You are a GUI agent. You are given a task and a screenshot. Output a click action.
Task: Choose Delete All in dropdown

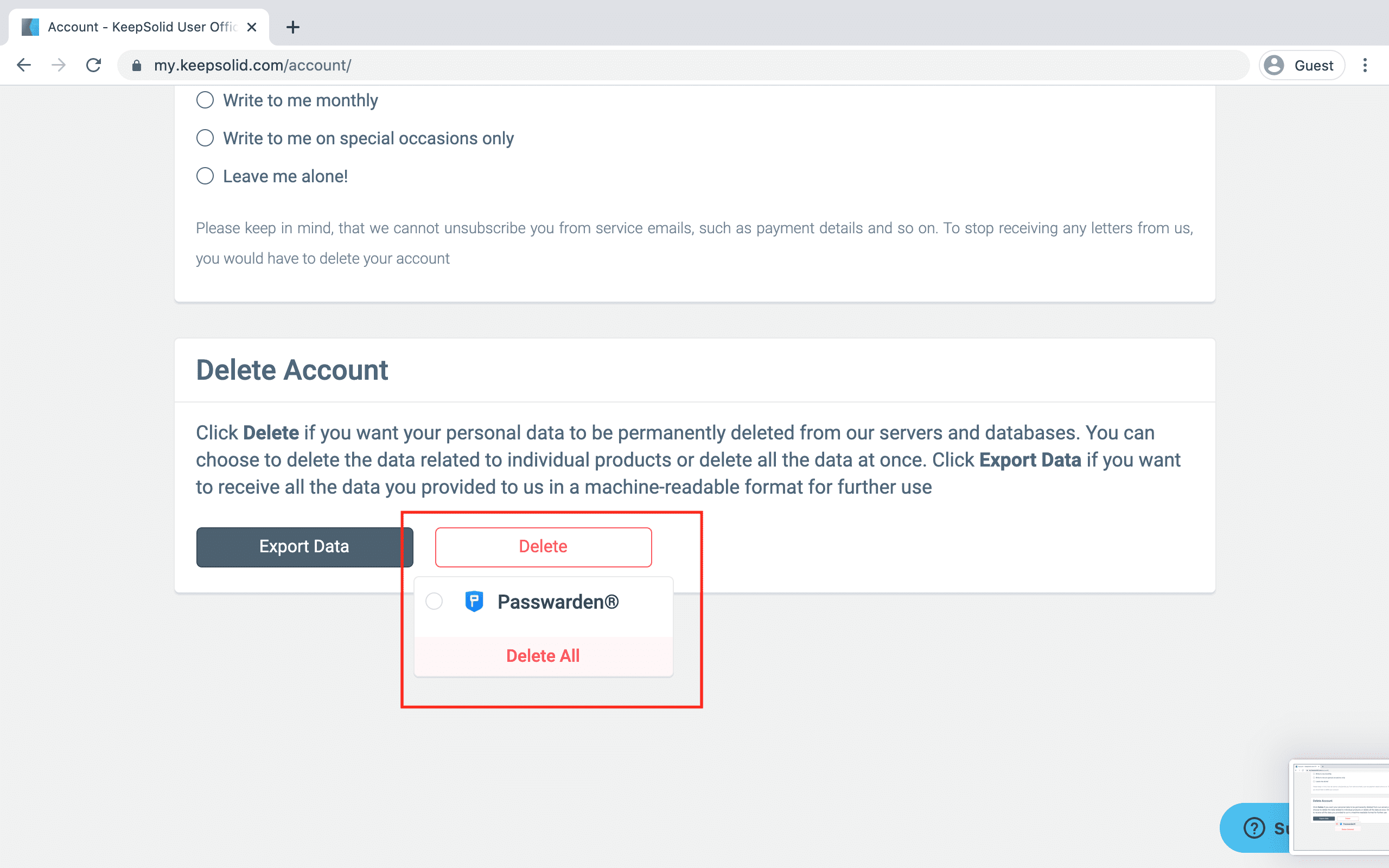543,655
